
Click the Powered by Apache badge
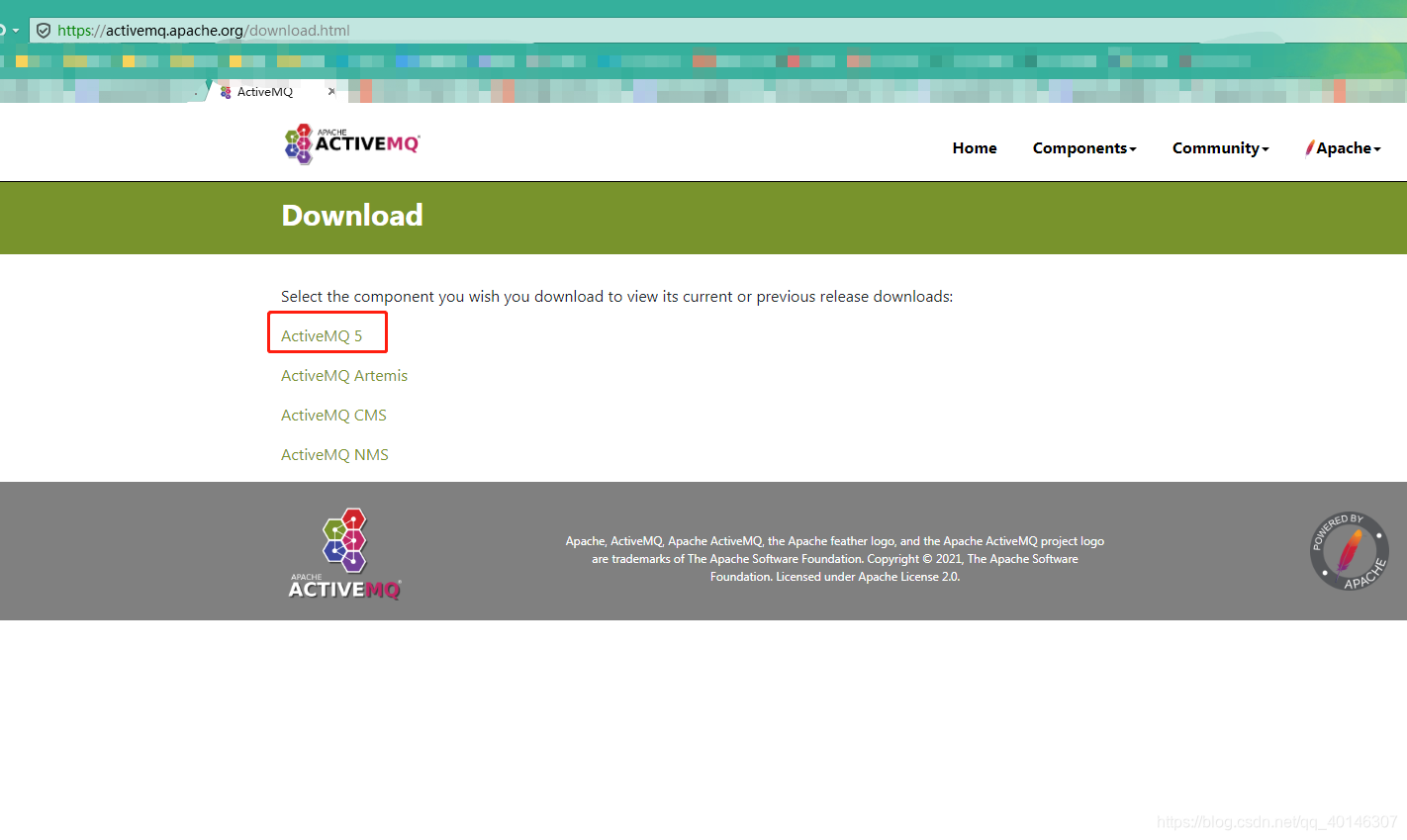(1349, 551)
